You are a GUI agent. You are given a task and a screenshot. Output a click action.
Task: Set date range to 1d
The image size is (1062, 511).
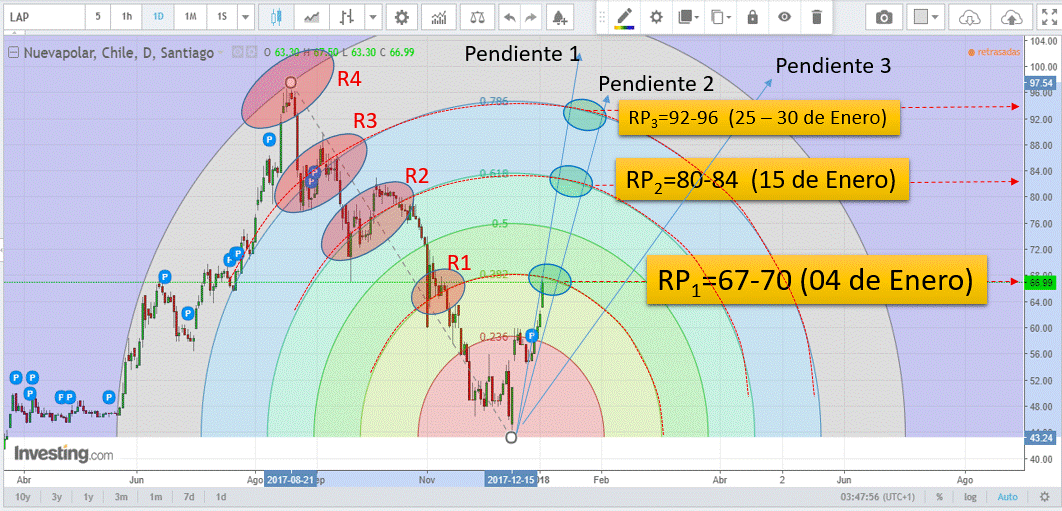click(221, 497)
